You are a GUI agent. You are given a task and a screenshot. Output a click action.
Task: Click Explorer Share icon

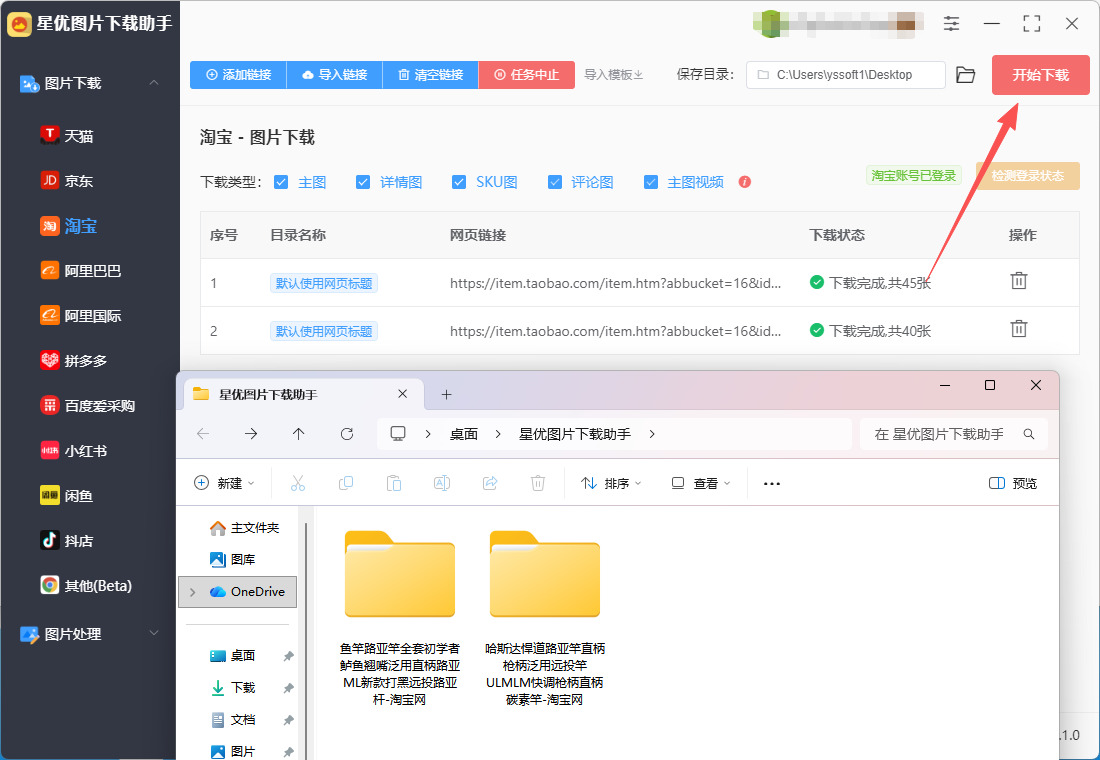click(490, 483)
